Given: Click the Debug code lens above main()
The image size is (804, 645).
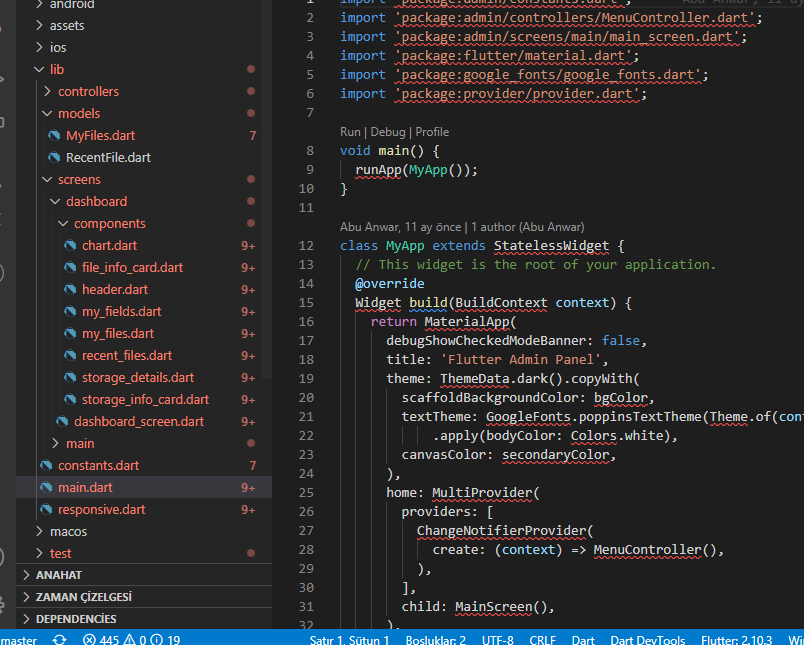Looking at the screenshot, I should (x=388, y=132).
